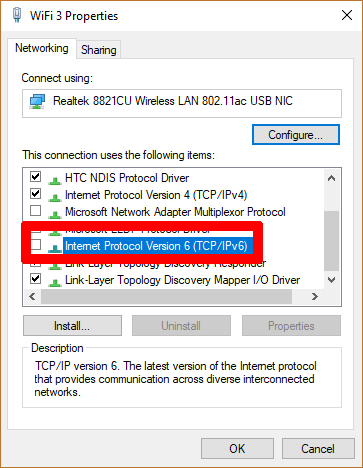Click the TCP/IPv6 protocol network icon
This screenshot has width=363, height=468.
click(x=55, y=248)
